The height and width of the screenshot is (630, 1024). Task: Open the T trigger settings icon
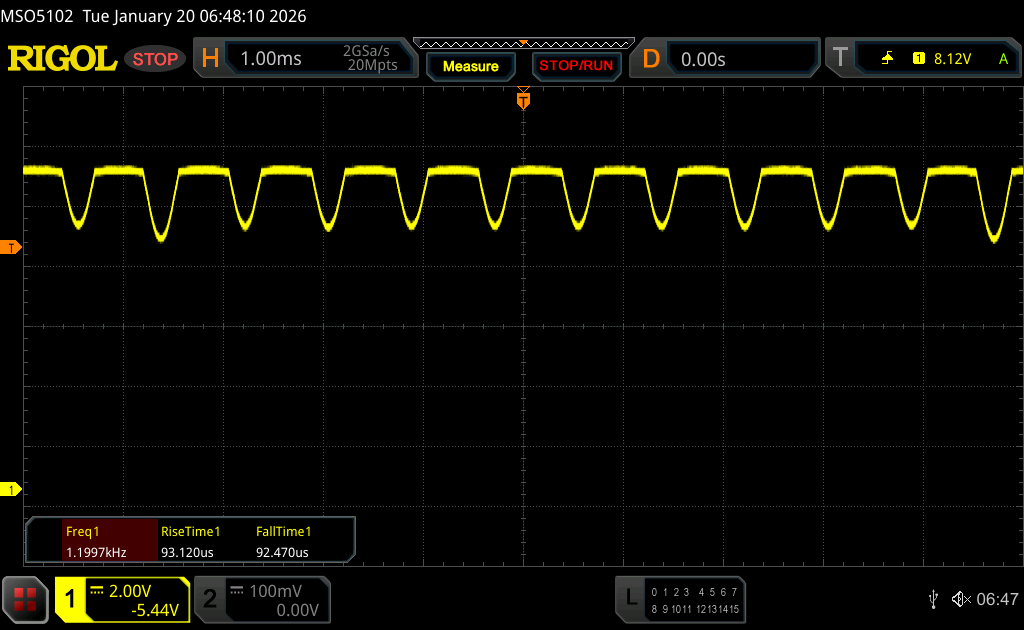click(840, 59)
